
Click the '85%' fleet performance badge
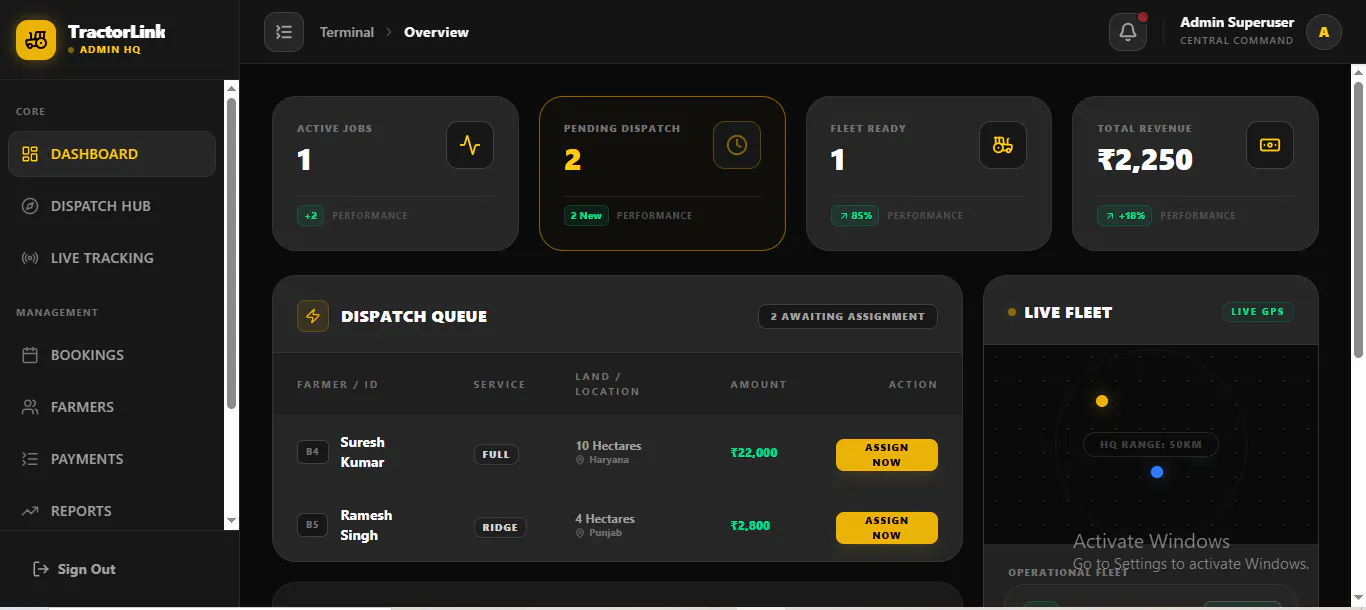click(855, 216)
